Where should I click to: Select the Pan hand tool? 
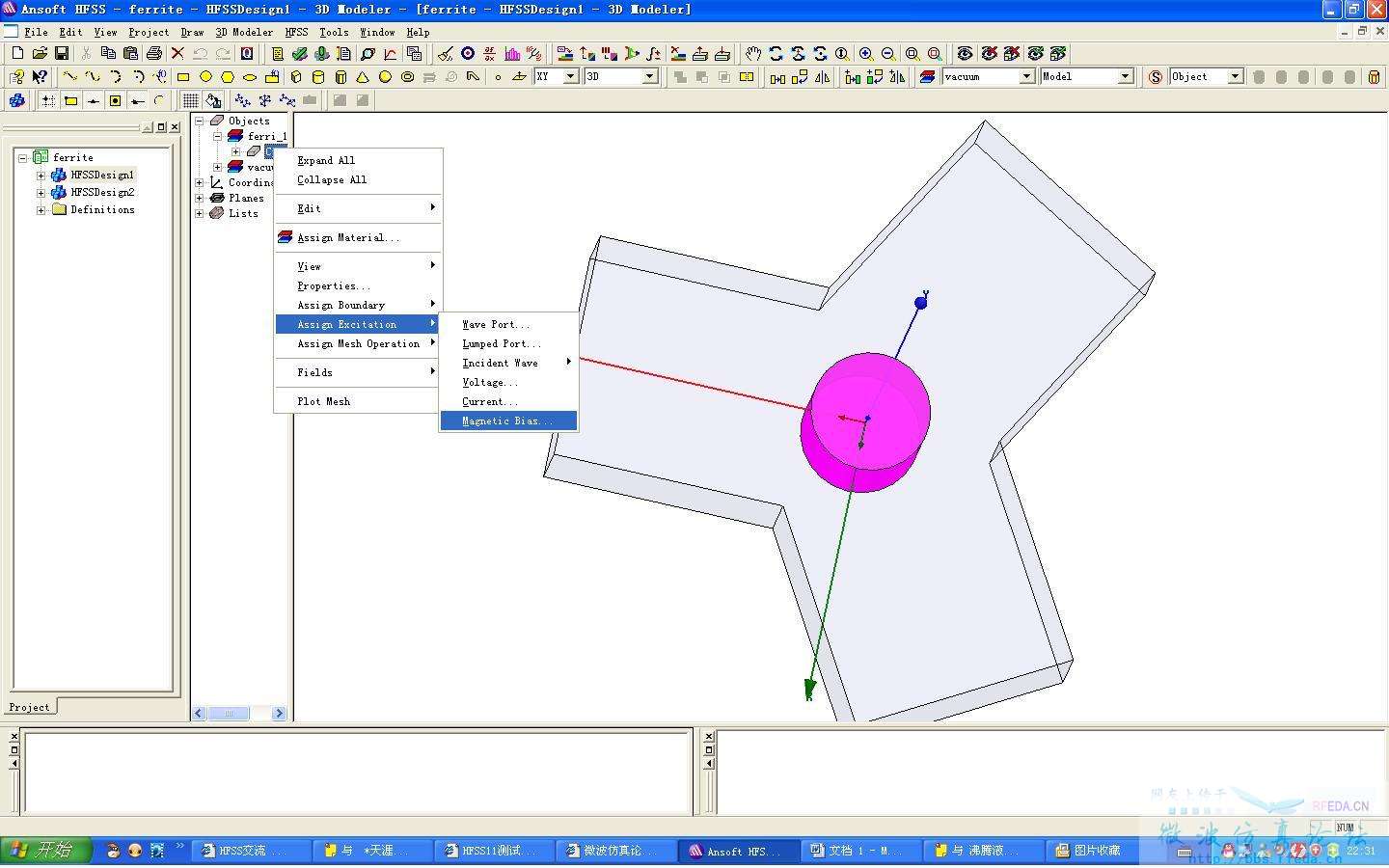point(752,53)
